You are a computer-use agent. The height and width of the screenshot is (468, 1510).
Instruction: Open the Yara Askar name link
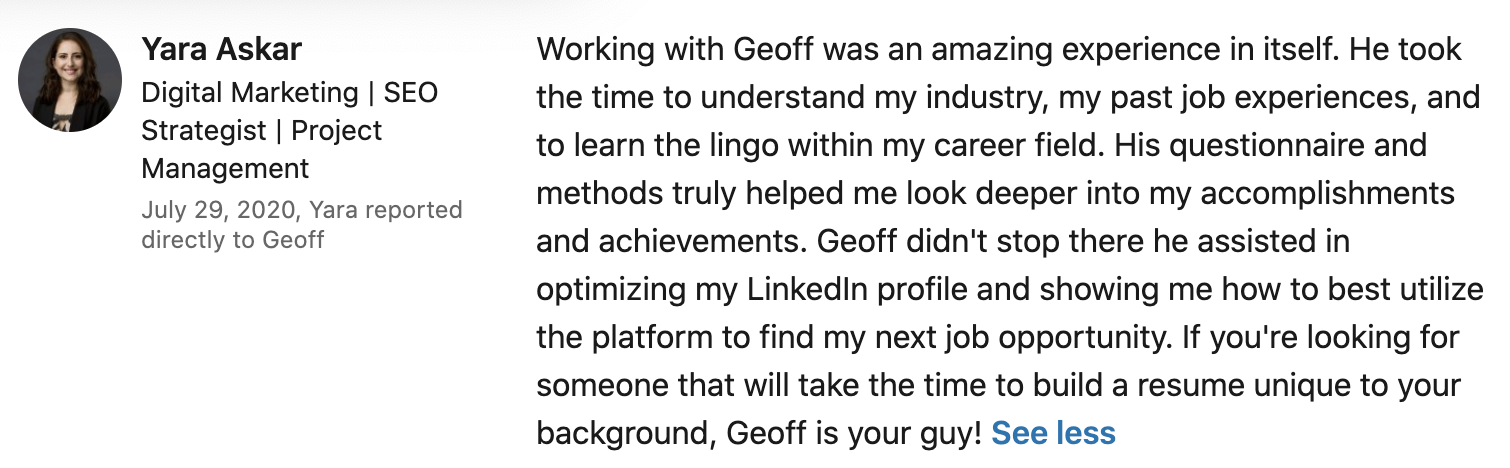(x=221, y=48)
